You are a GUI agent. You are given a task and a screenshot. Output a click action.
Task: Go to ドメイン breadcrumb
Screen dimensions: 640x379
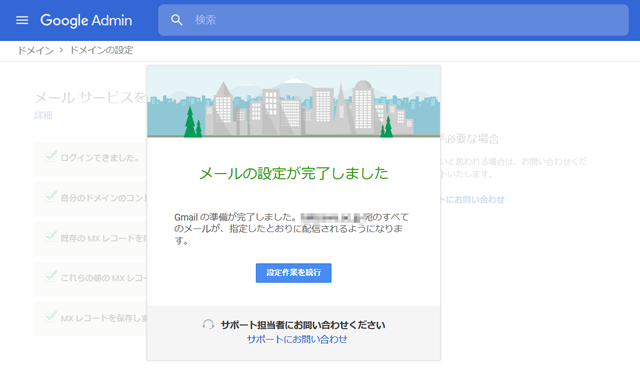36,50
